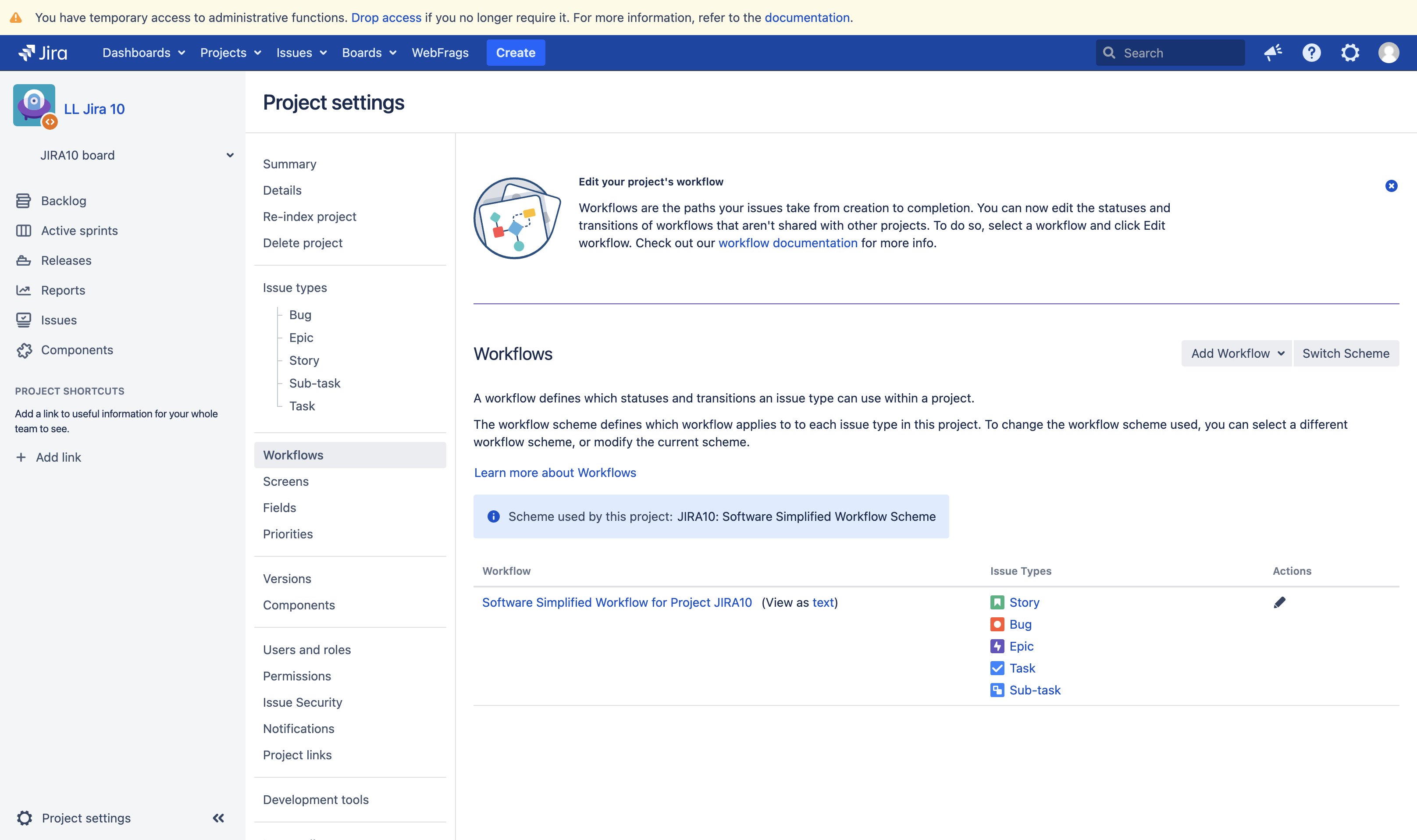Screen dimensions: 1417x840
Task: Click the Software Simplified Workflow link
Action: pyautogui.click(x=617, y=602)
